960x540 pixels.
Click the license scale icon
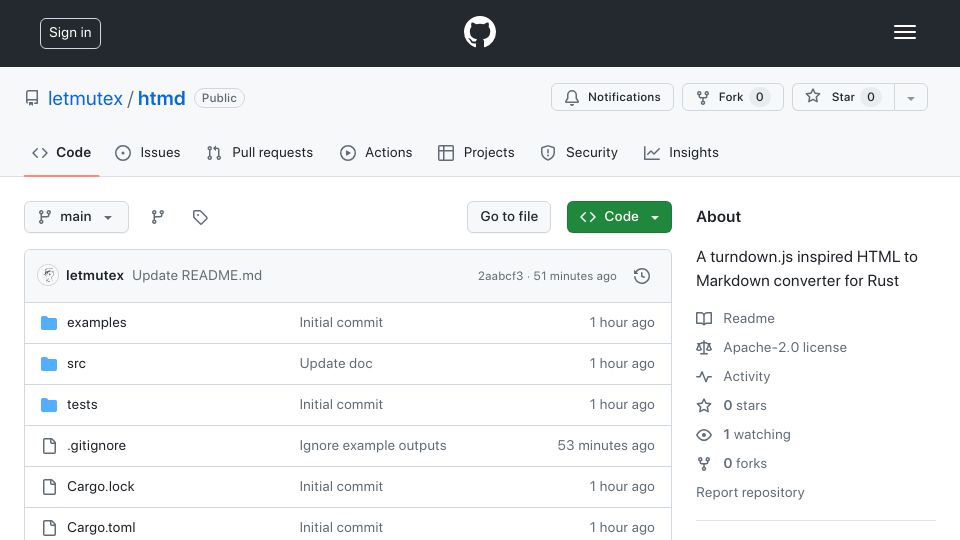click(704, 348)
